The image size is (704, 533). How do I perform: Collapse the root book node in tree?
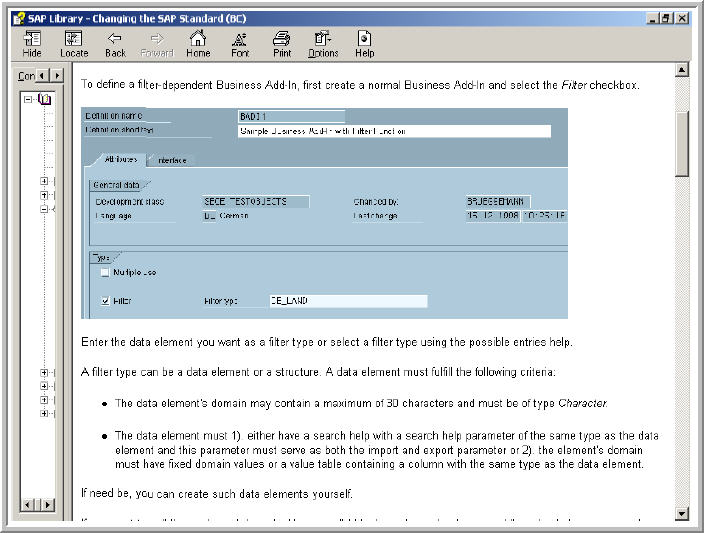[x=28, y=99]
